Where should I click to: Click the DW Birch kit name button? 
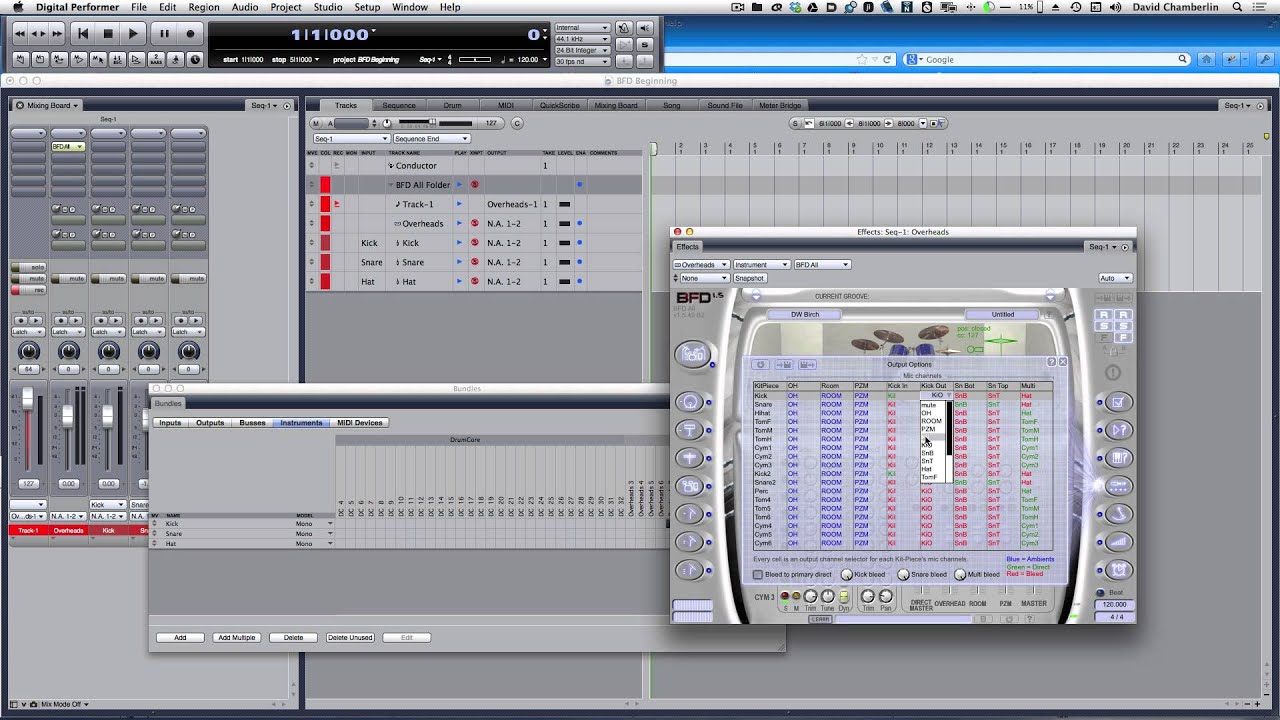click(805, 314)
